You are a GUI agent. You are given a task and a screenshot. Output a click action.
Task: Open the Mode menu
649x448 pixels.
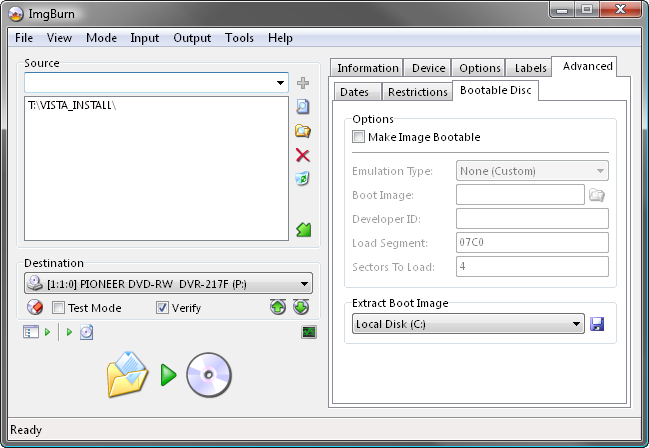(x=101, y=38)
